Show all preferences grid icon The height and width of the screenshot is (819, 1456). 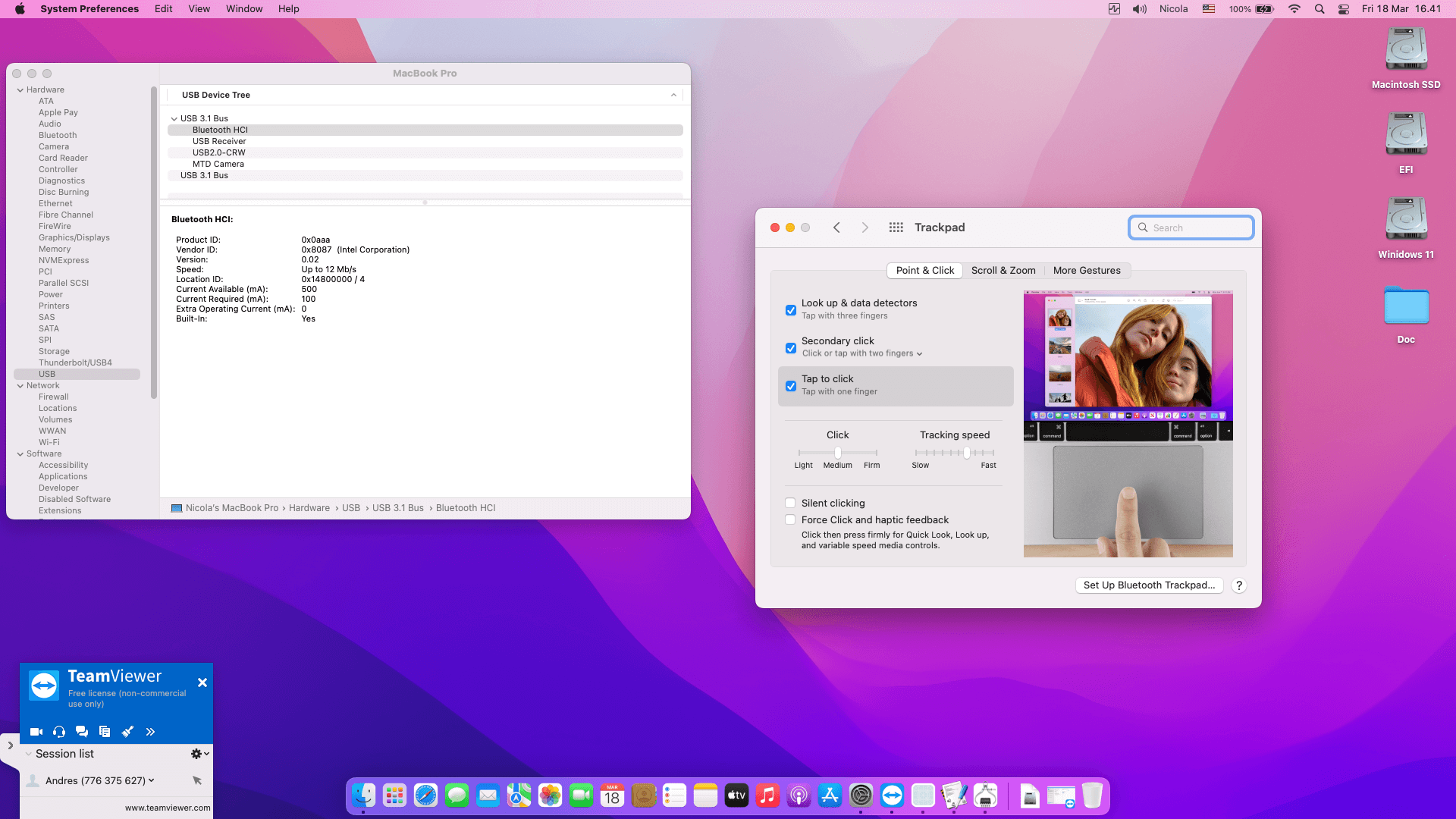click(x=896, y=227)
